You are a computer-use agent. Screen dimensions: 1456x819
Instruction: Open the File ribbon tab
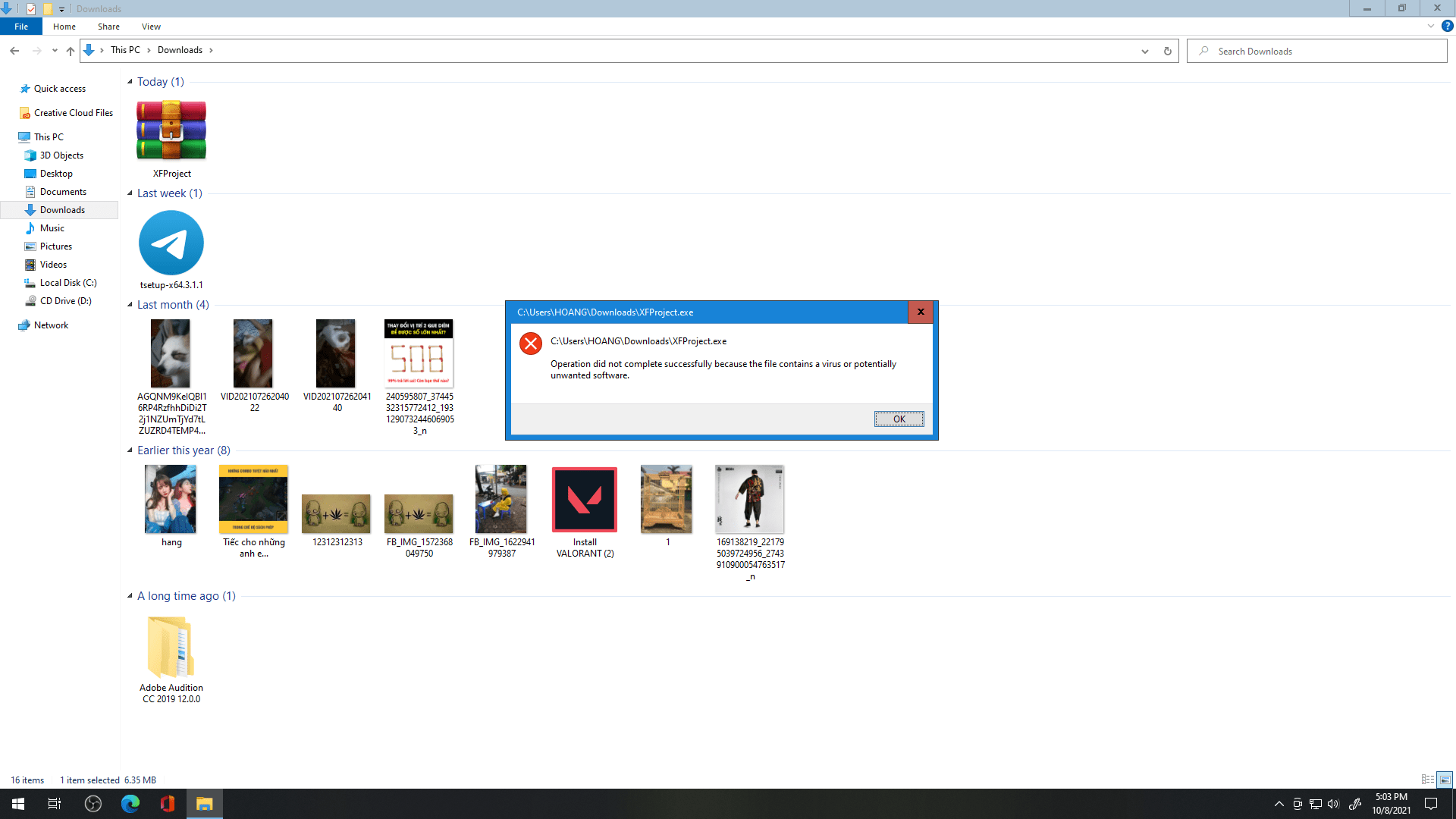[x=21, y=27]
